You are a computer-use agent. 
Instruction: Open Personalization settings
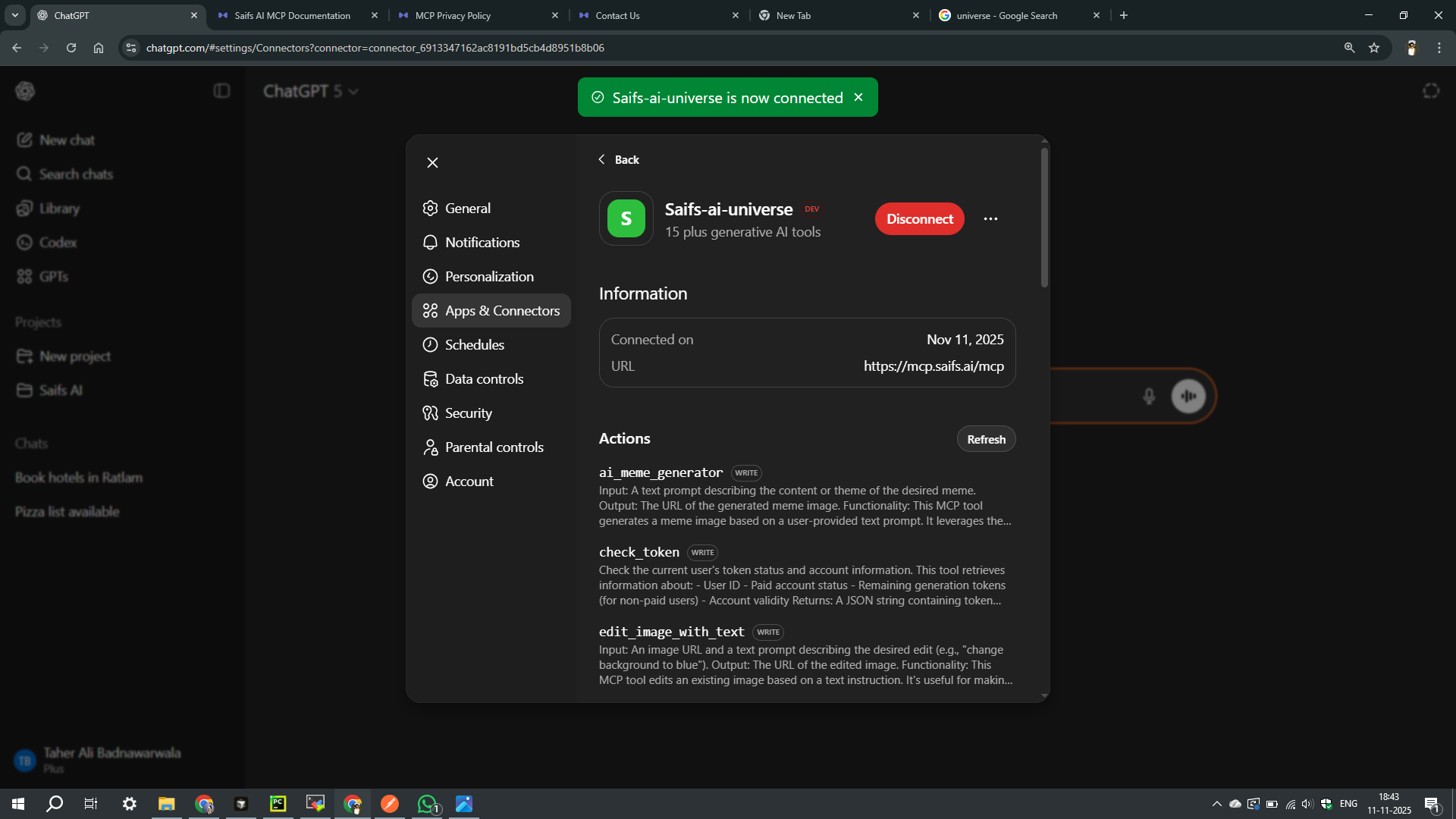491,276
